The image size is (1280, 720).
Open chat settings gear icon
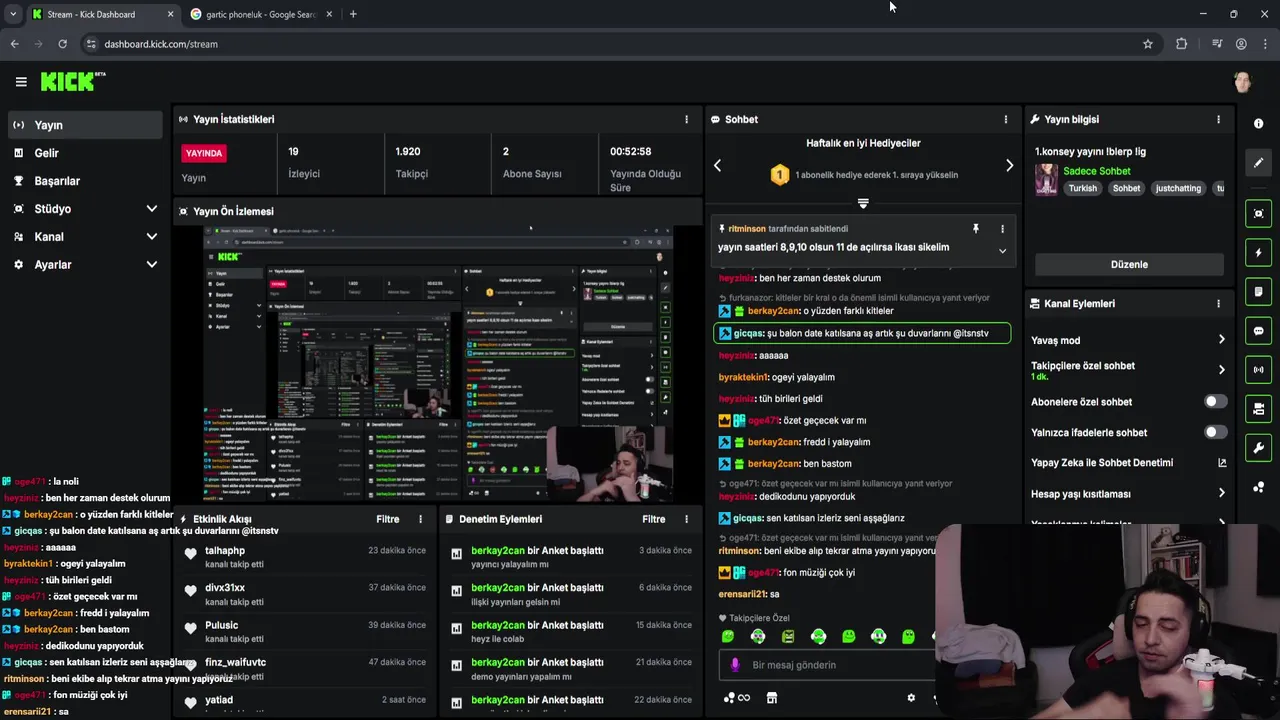pos(911,698)
